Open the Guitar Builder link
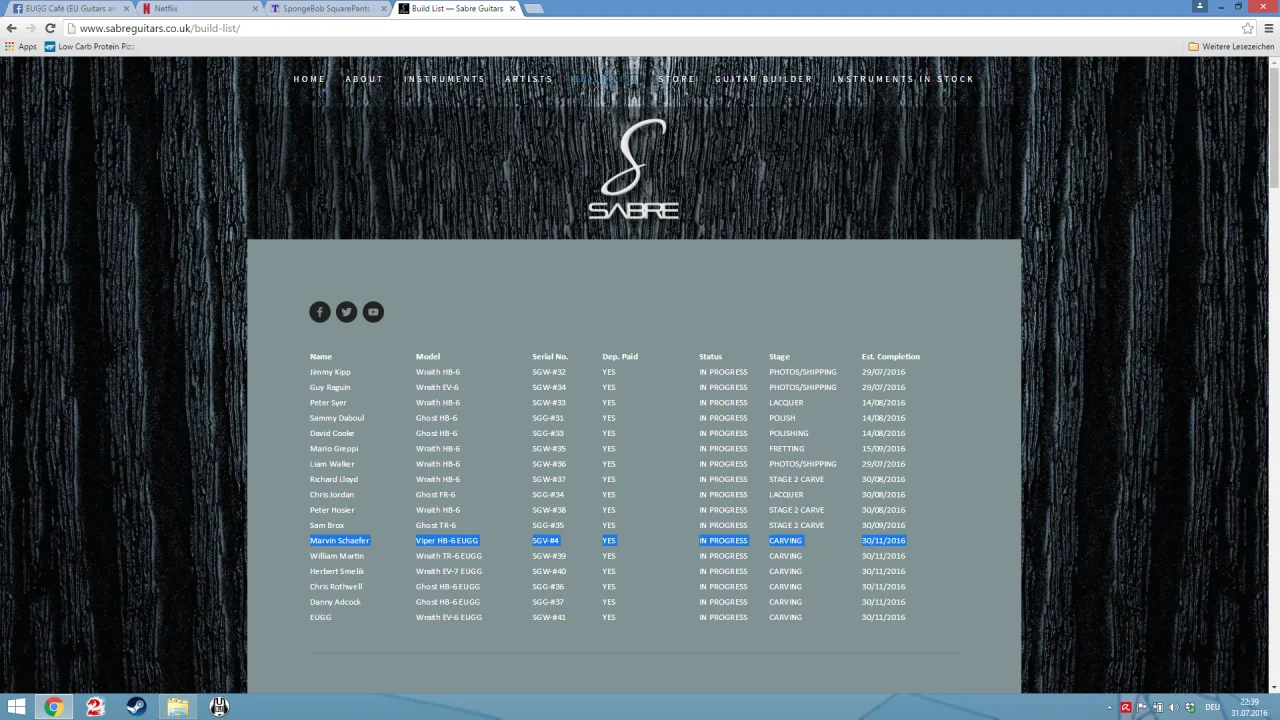Image resolution: width=1280 pixels, height=720 pixels. point(763,79)
